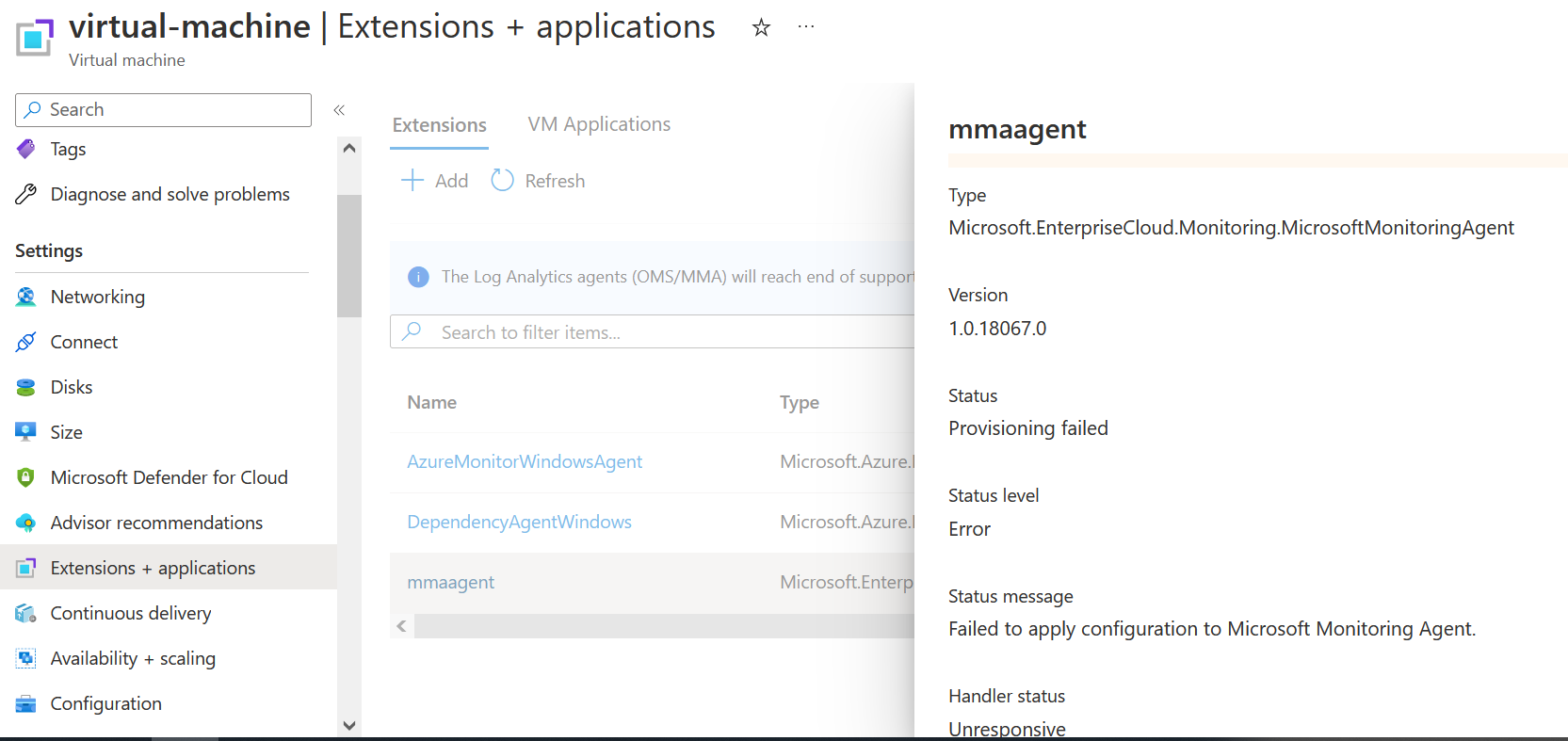Open the AzureMonitorWindowsAgent extension link

525,461
